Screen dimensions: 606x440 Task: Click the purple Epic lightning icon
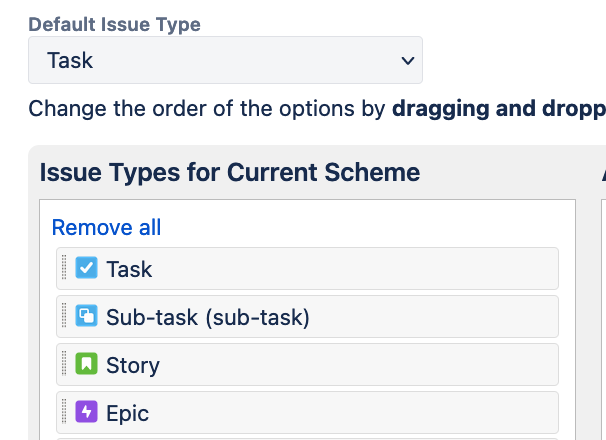click(87, 412)
